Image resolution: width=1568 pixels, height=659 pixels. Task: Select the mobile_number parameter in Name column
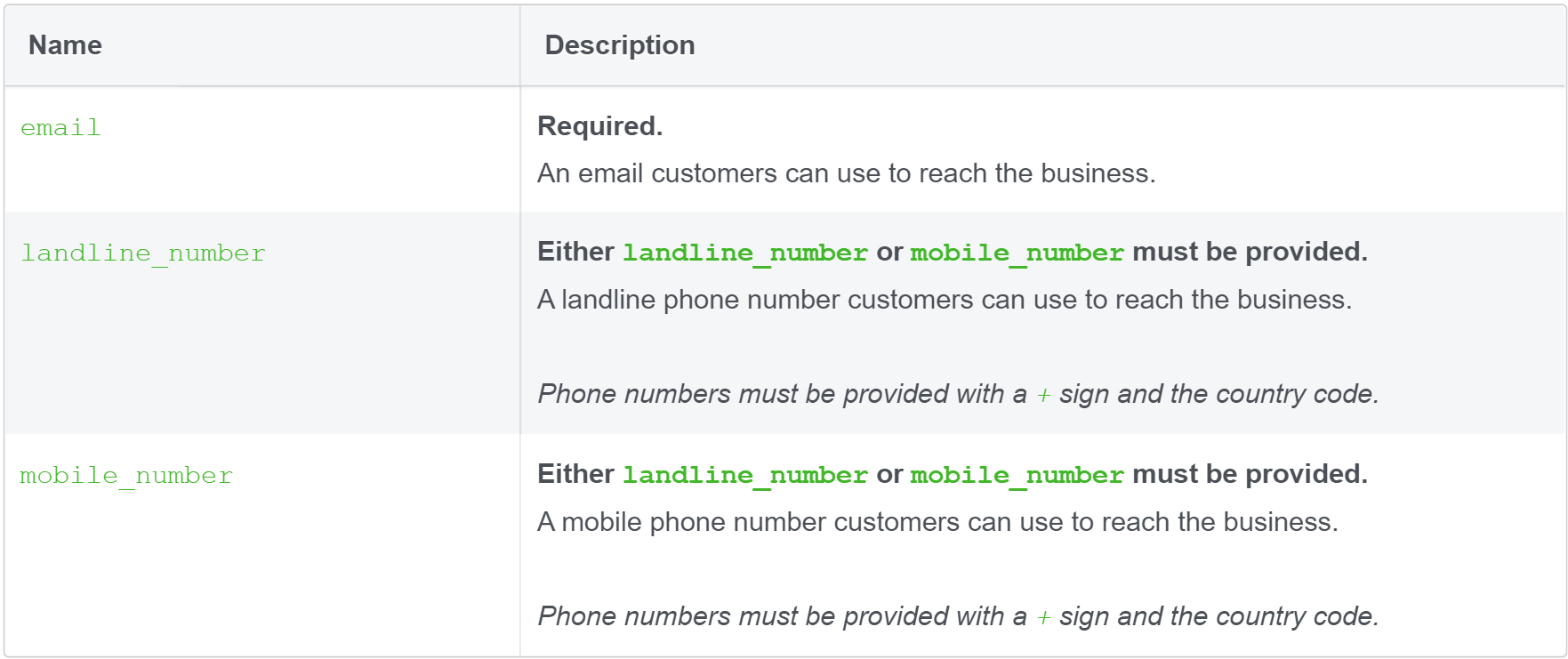pyautogui.click(x=126, y=476)
